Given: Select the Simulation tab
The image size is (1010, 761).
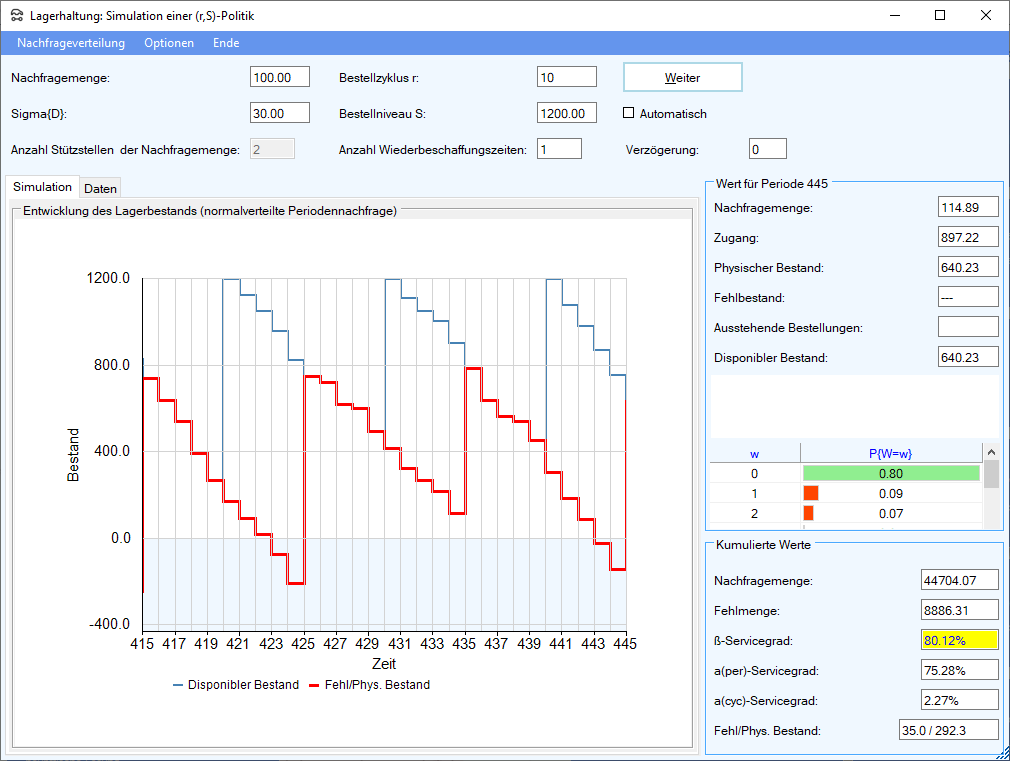Looking at the screenshot, I should [42, 187].
